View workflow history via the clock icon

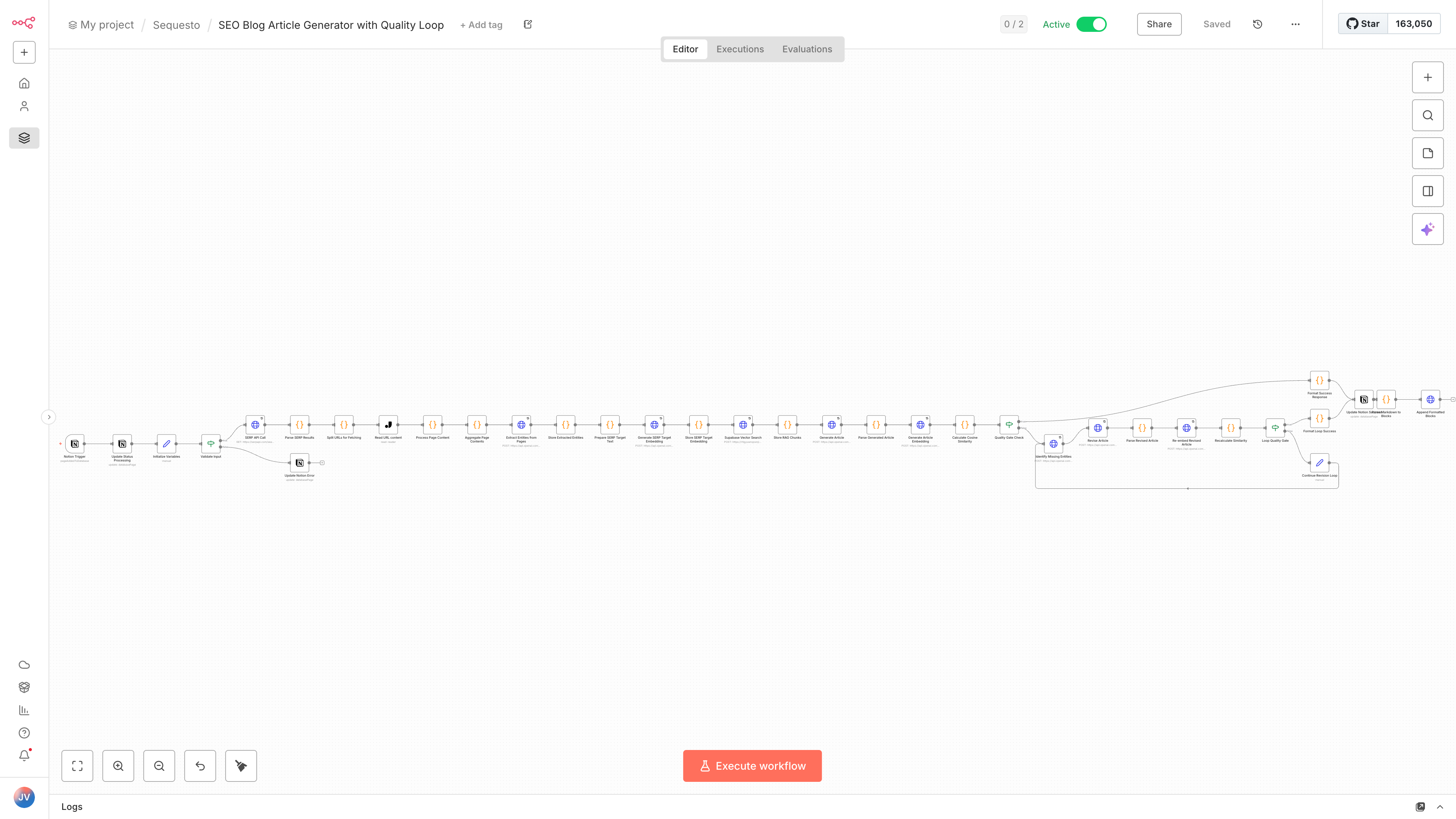coord(1258,24)
